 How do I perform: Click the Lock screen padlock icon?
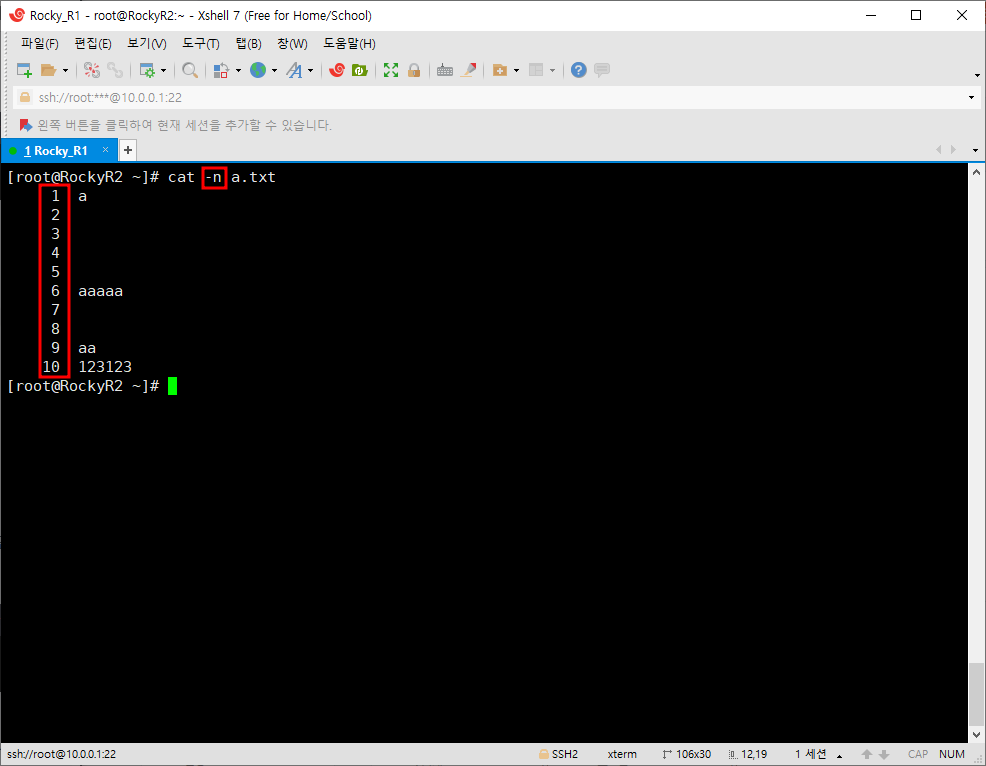pyautogui.click(x=414, y=70)
